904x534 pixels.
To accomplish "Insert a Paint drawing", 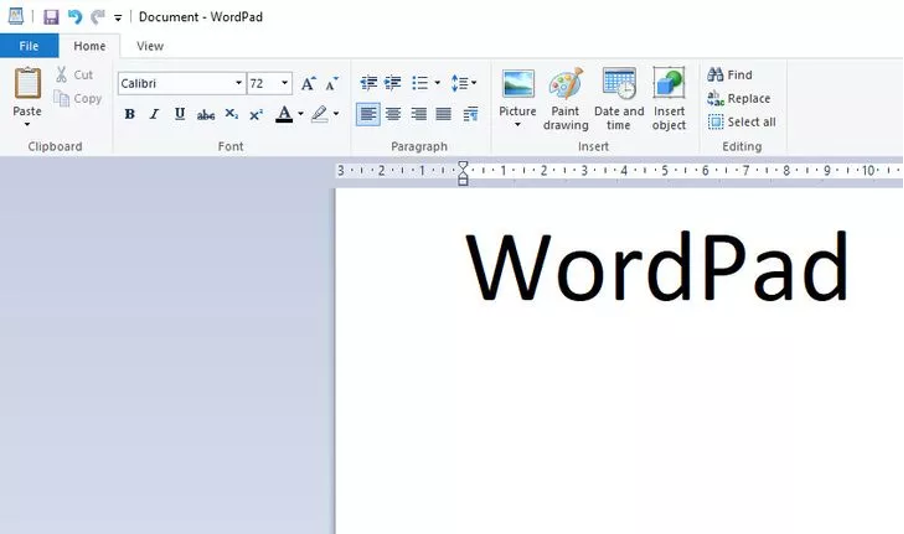I will click(566, 99).
